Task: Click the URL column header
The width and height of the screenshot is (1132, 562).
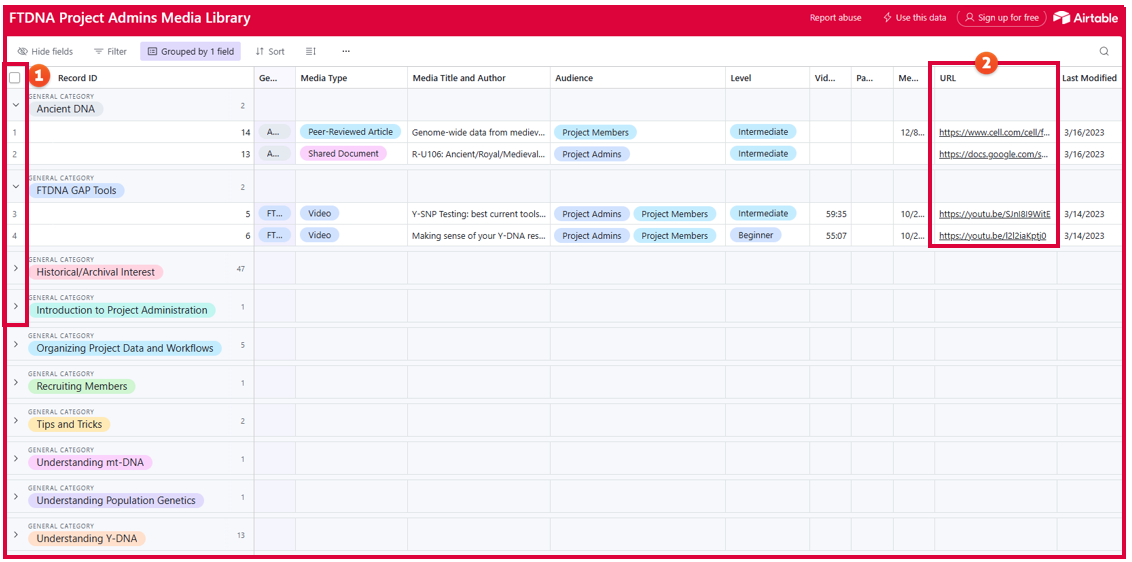Action: 996,78
